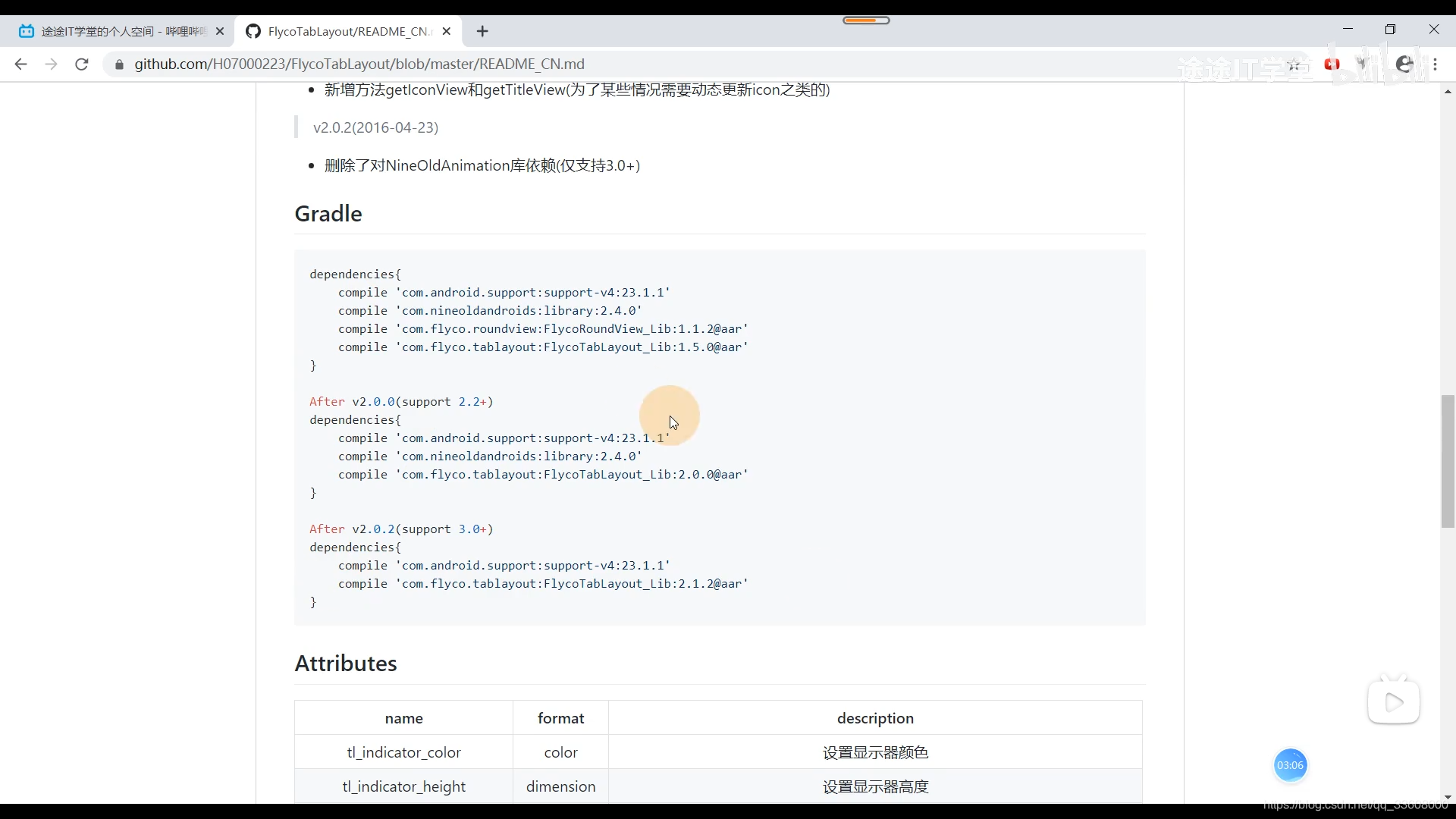Screen dimensions: 1456x819
Task: Click the scrollbar down arrow
Action: point(1448,797)
